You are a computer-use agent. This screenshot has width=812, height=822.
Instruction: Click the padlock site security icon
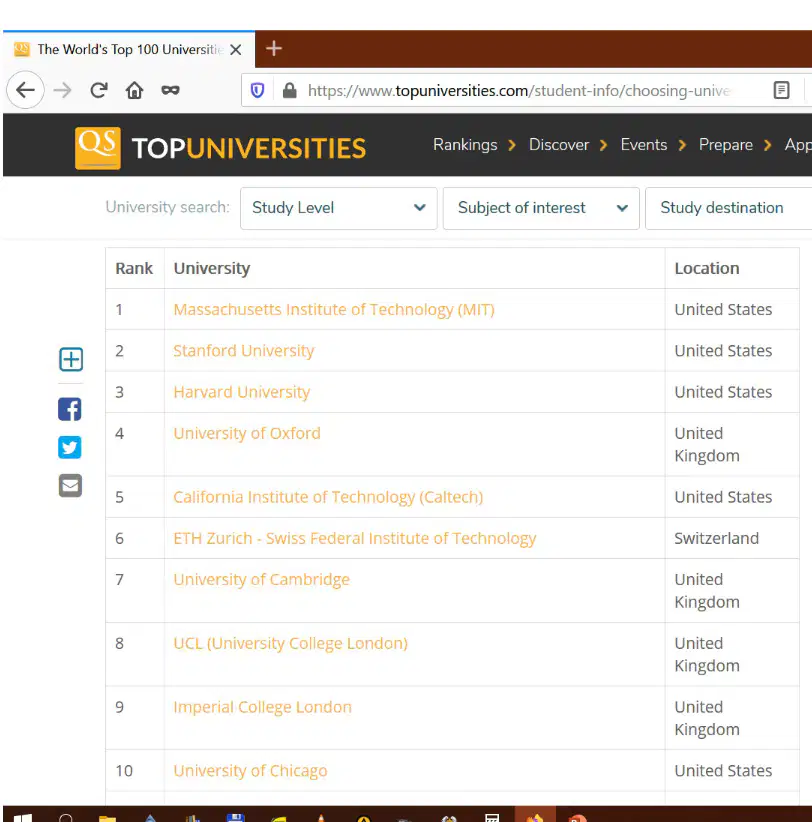click(x=289, y=91)
